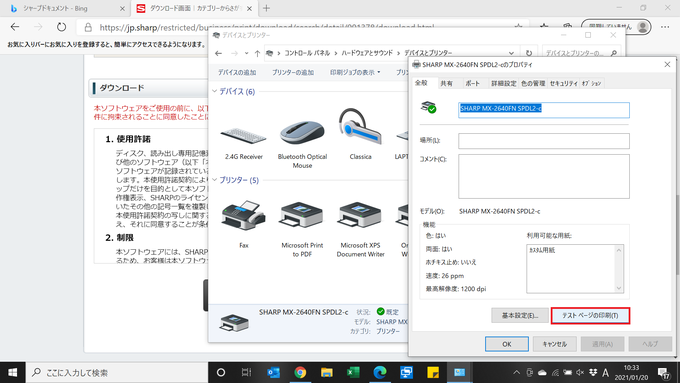Expand address bar history dropdown in Devices window
680x383 pixels.
click(x=512, y=53)
